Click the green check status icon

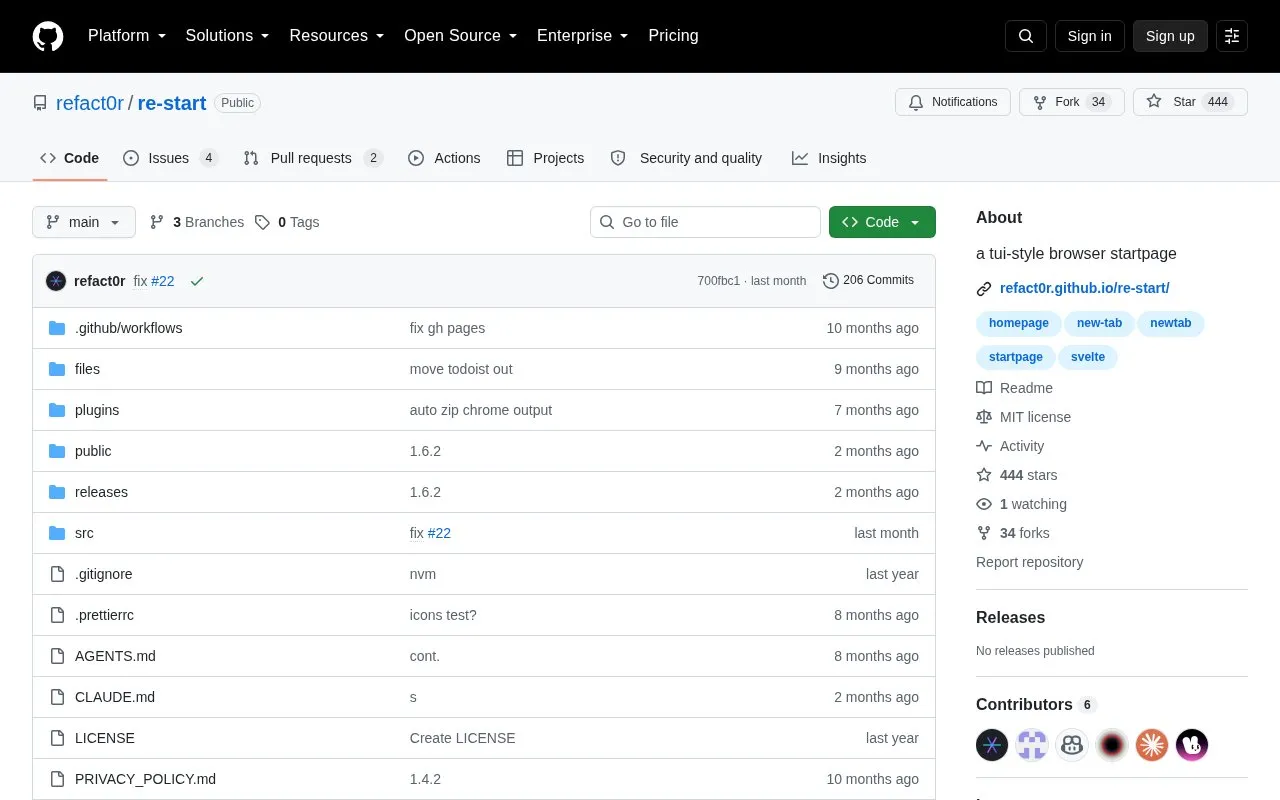(x=197, y=281)
